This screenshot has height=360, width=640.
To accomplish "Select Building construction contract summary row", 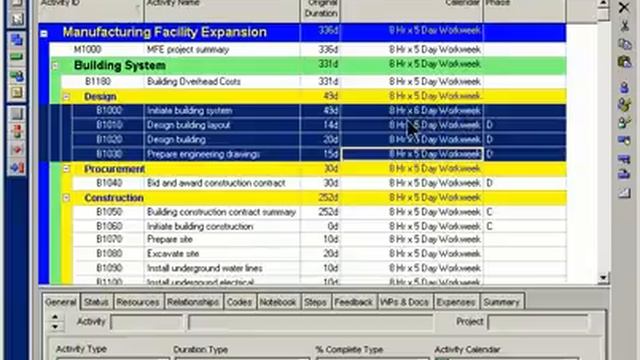I will 319,212.
